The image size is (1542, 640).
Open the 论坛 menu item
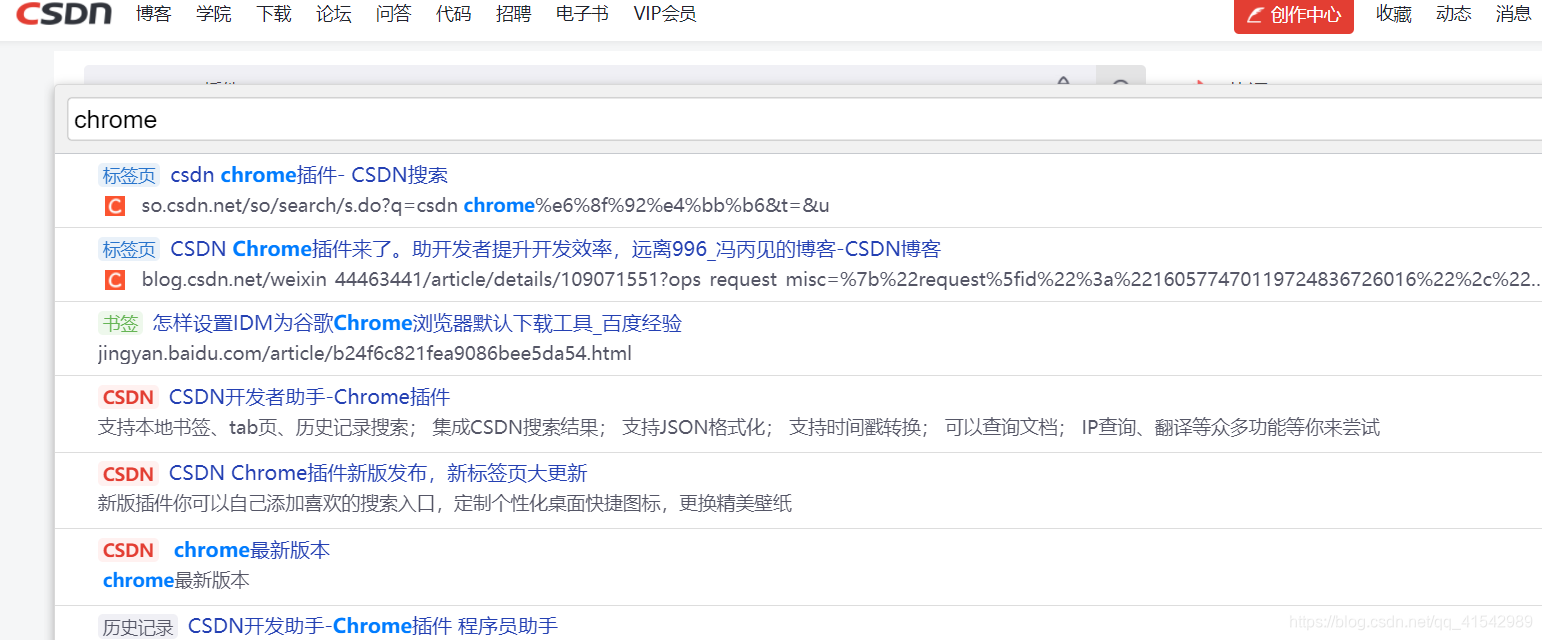coord(334,14)
